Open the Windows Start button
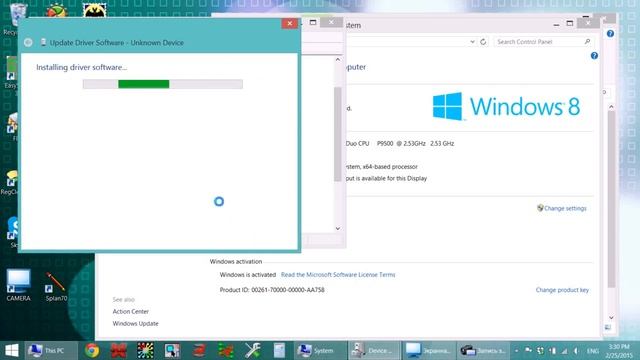This screenshot has height=360, width=640. (12, 350)
